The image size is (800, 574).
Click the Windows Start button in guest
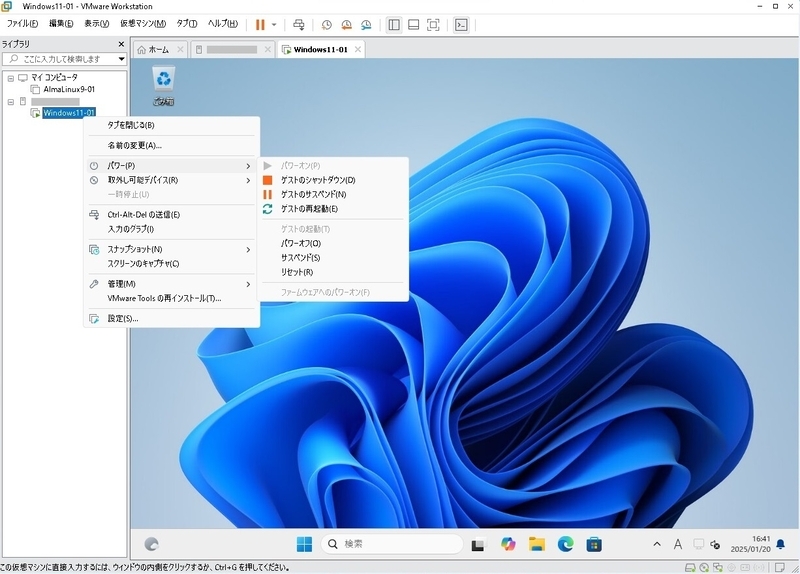[305, 544]
